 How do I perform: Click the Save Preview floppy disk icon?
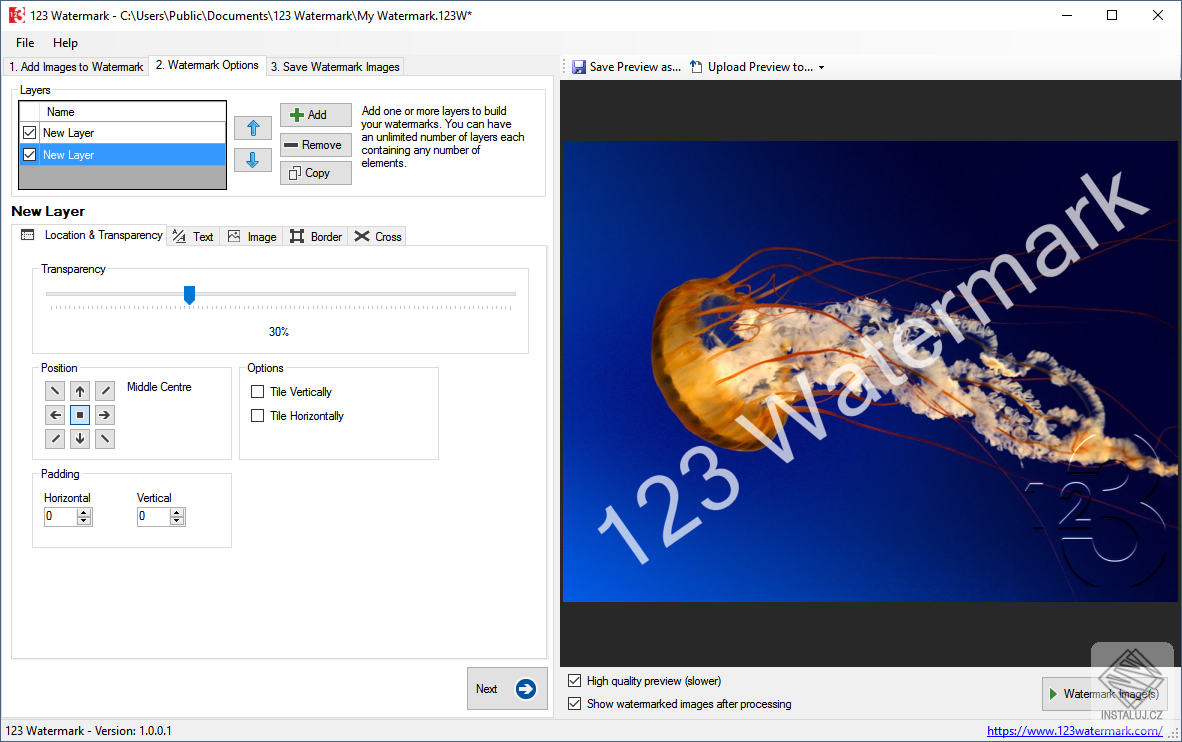point(579,67)
